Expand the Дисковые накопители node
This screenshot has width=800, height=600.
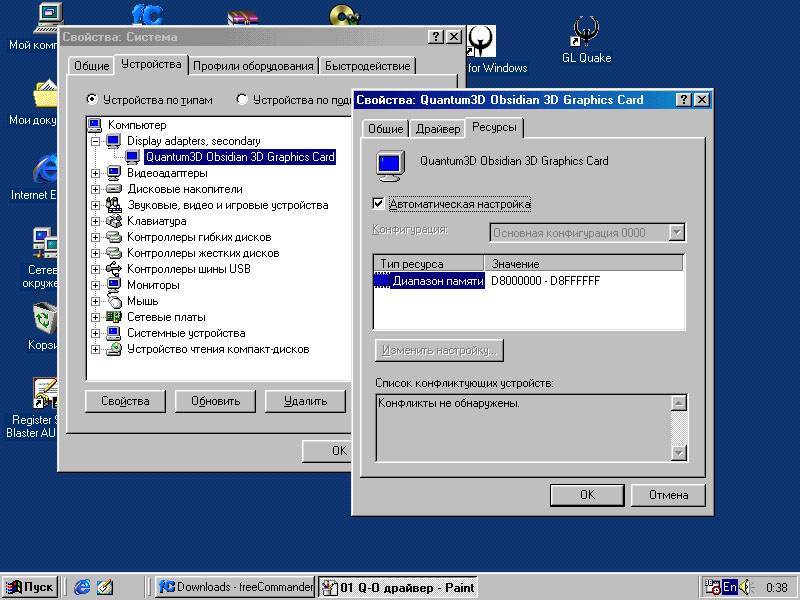click(x=95, y=189)
